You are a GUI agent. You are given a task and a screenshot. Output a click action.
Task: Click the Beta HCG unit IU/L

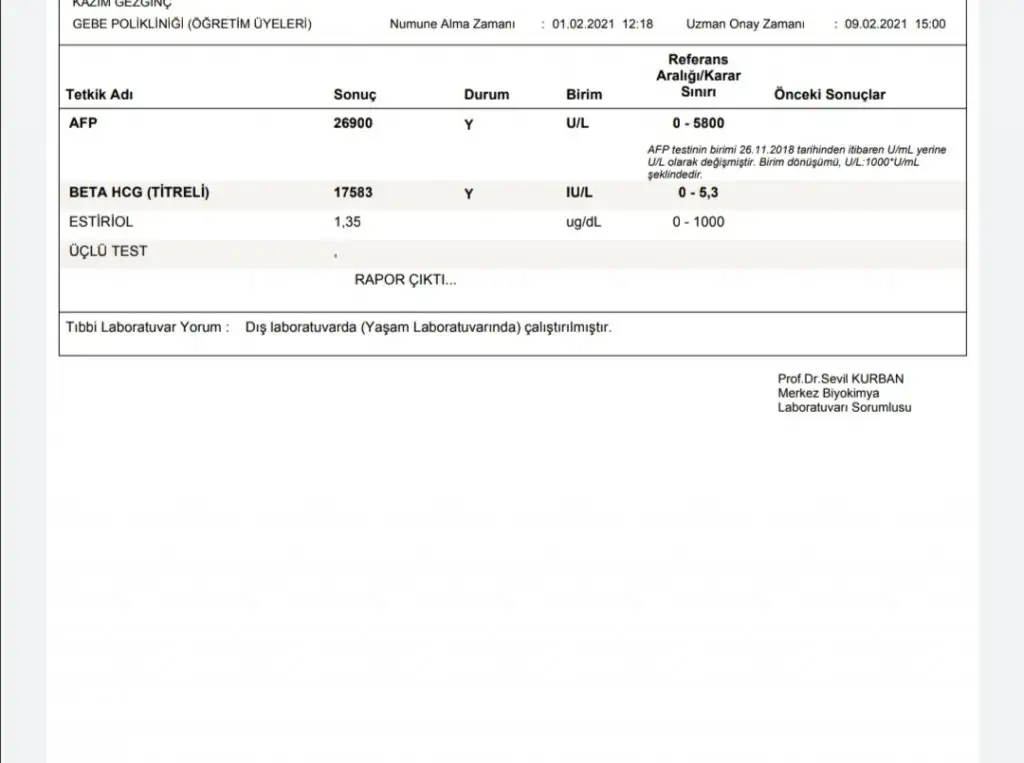[x=579, y=192]
